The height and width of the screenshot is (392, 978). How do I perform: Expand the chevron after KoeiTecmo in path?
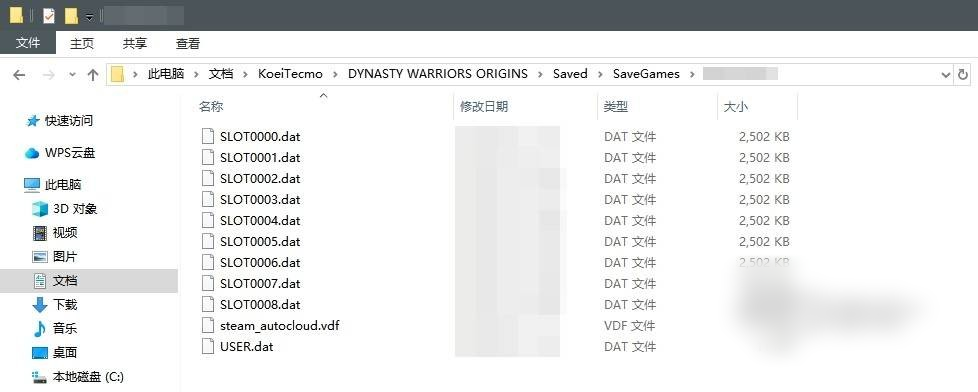(336, 74)
